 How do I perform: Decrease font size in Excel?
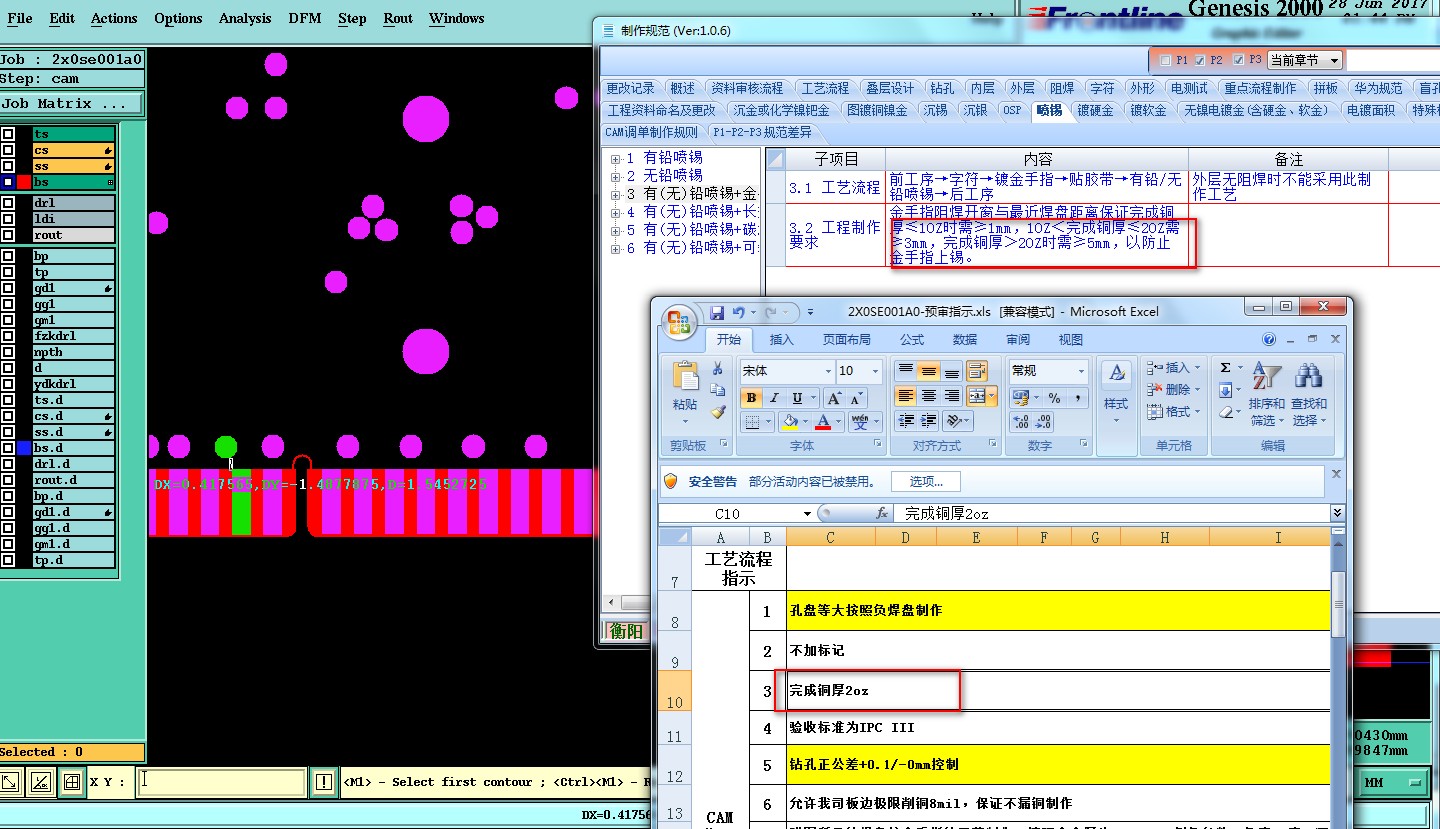[858, 398]
